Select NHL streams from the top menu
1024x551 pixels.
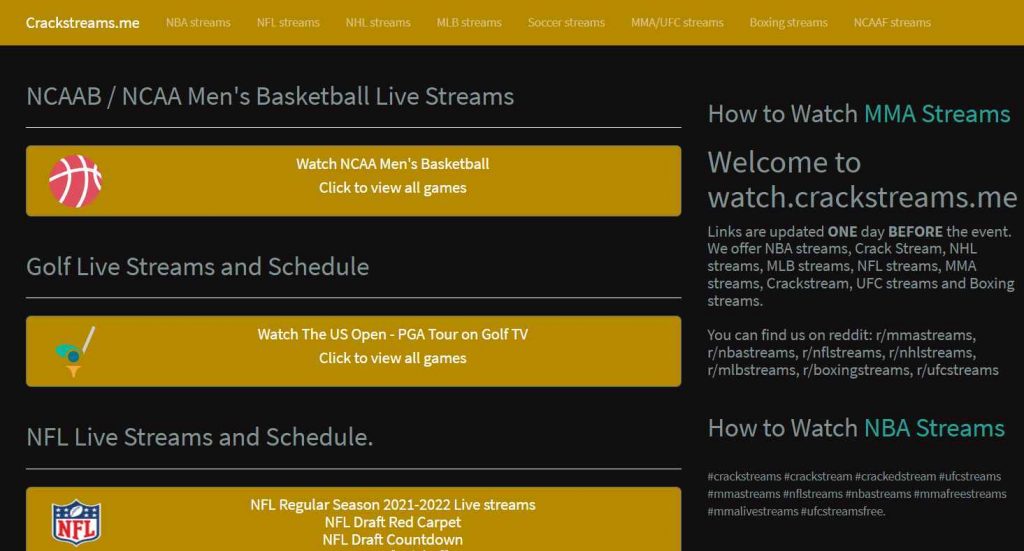tap(378, 22)
